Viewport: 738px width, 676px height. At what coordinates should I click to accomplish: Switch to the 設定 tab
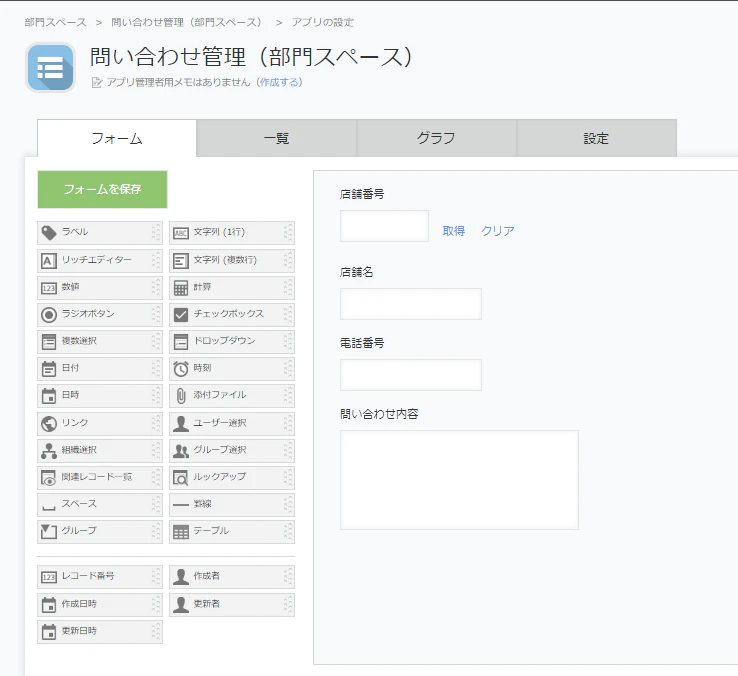(596, 138)
